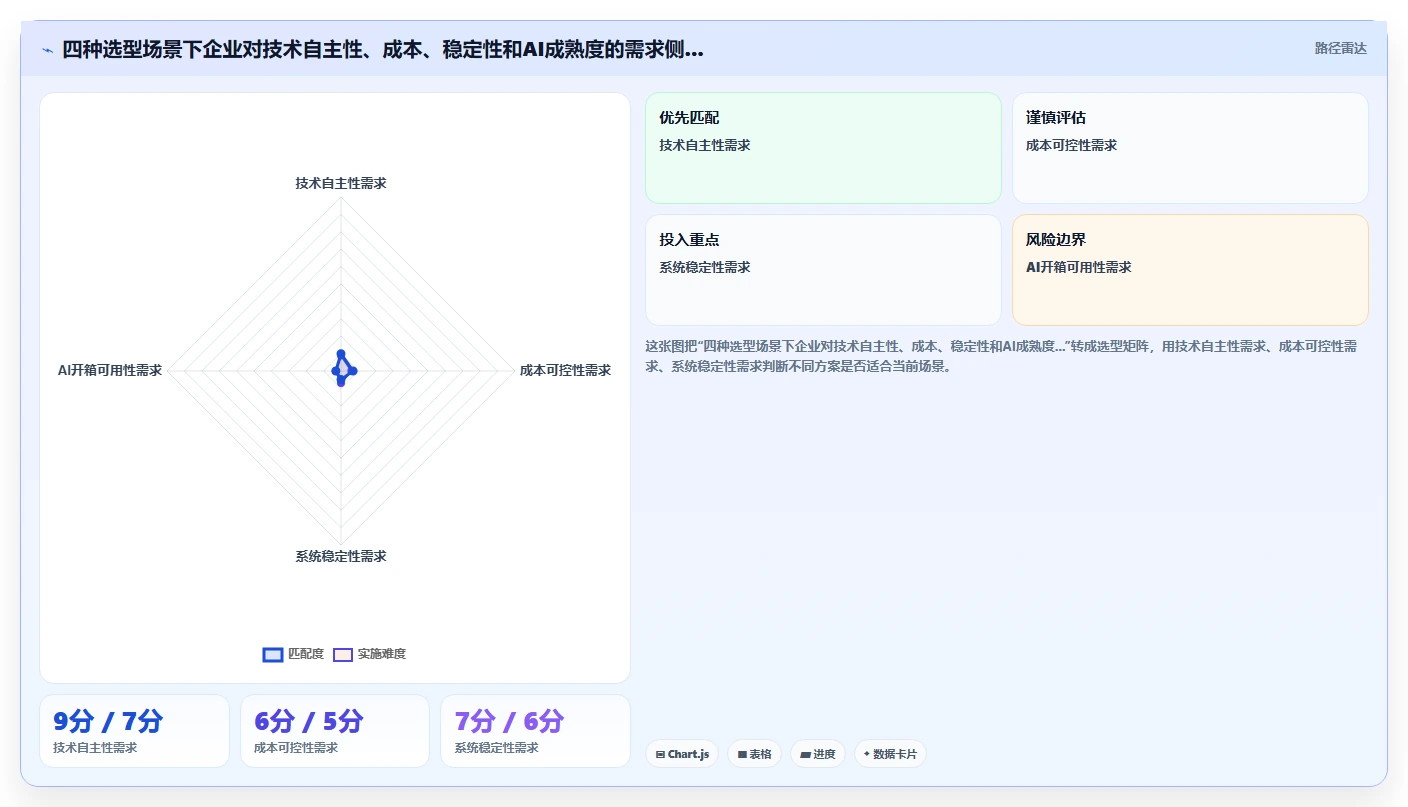This screenshot has height=807, width=1408.
Task: Click the 进度 tag
Action: (818, 754)
